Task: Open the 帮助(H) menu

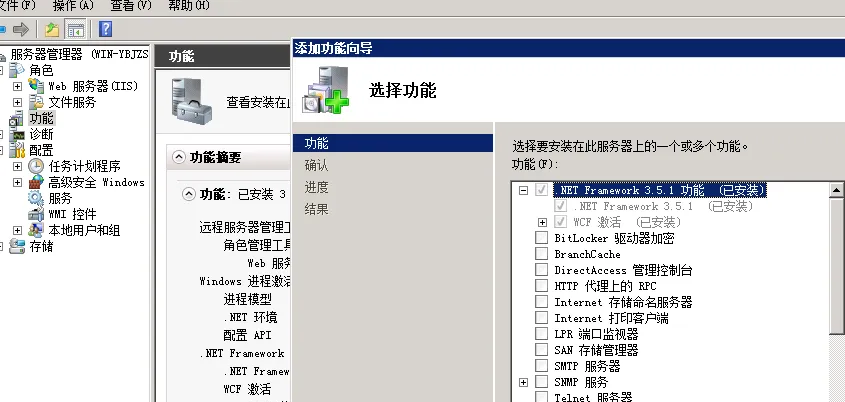Action: [189, 6]
